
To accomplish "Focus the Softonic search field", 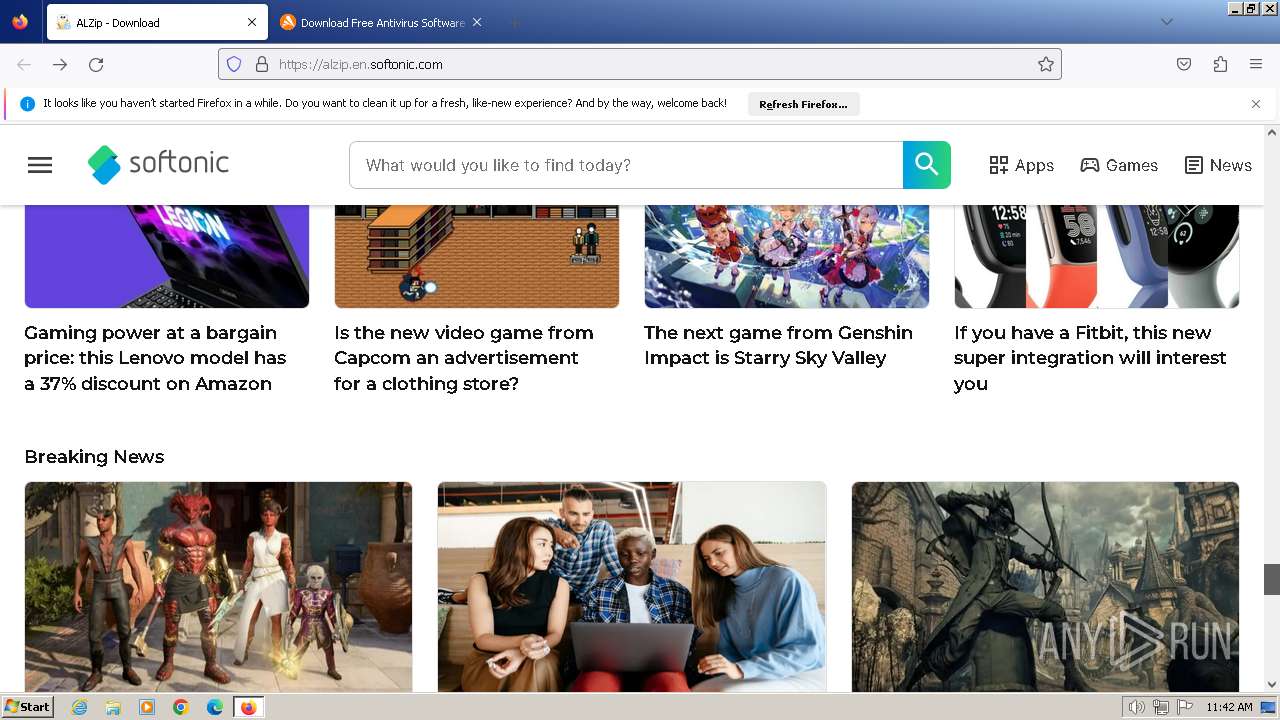I will (626, 165).
